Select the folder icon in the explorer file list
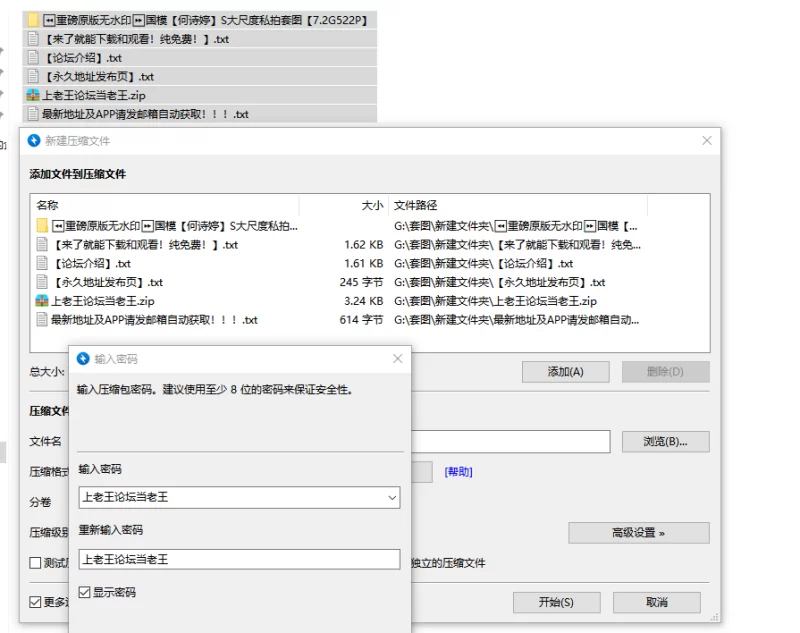This screenshot has width=800, height=633. click(x=33, y=20)
